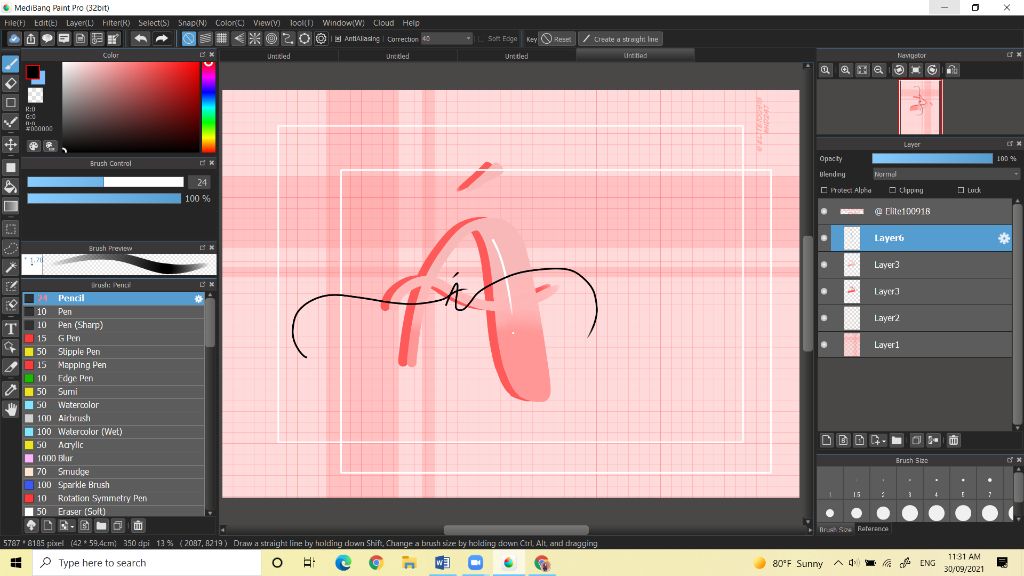
Task: Open the File menu
Action: pyautogui.click(x=14, y=23)
